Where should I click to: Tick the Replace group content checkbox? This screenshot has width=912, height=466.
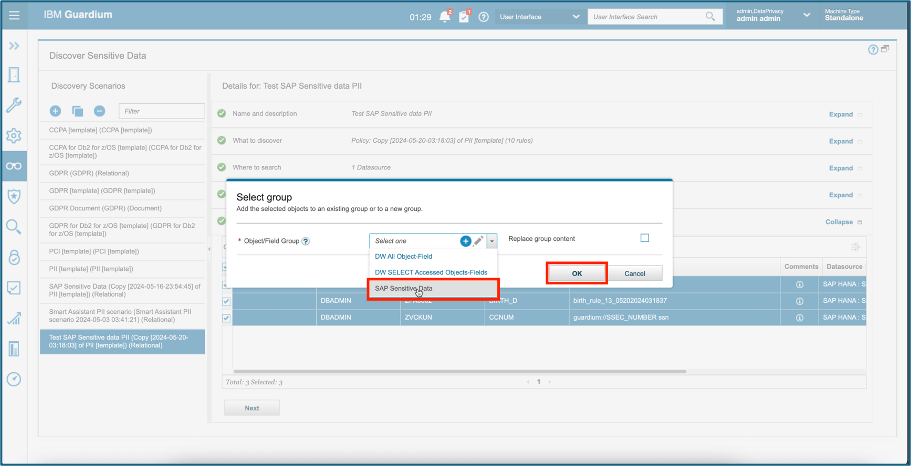tap(644, 238)
